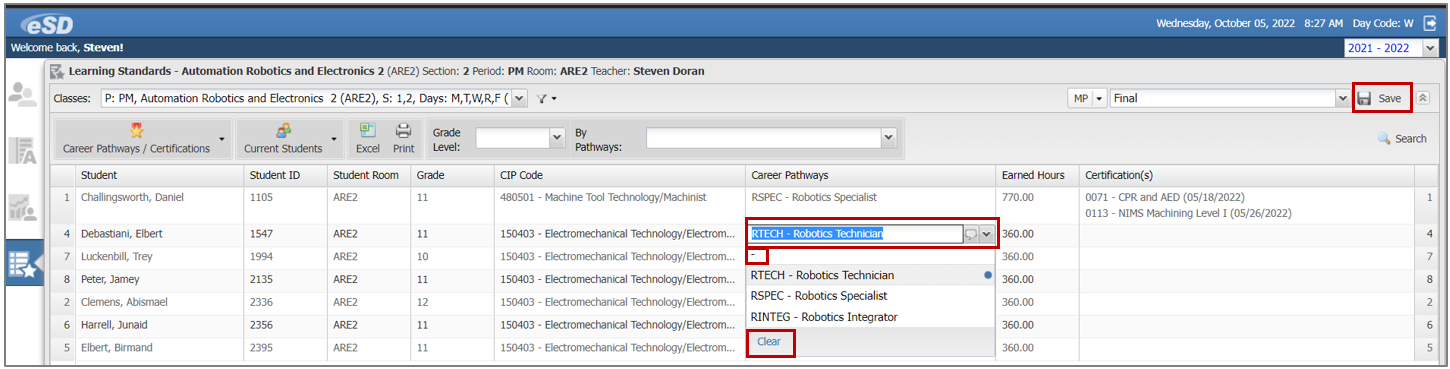1450x369 pixels.
Task: Open the Career Pathways / Certifications menu
Action: (143, 138)
